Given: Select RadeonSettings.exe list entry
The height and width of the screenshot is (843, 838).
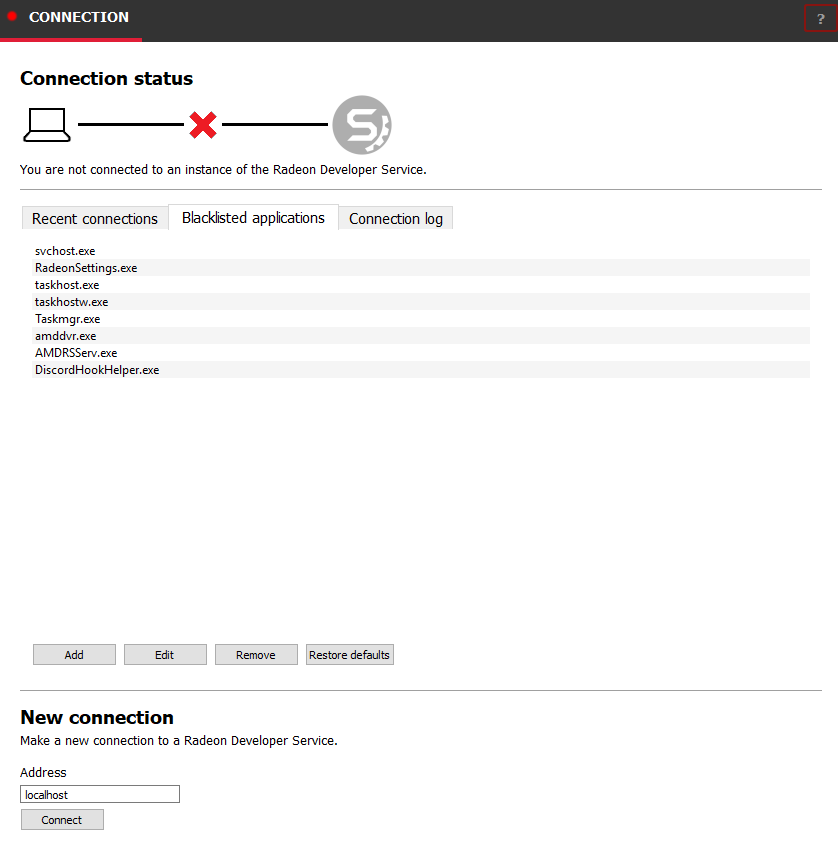Looking at the screenshot, I should point(86,268).
